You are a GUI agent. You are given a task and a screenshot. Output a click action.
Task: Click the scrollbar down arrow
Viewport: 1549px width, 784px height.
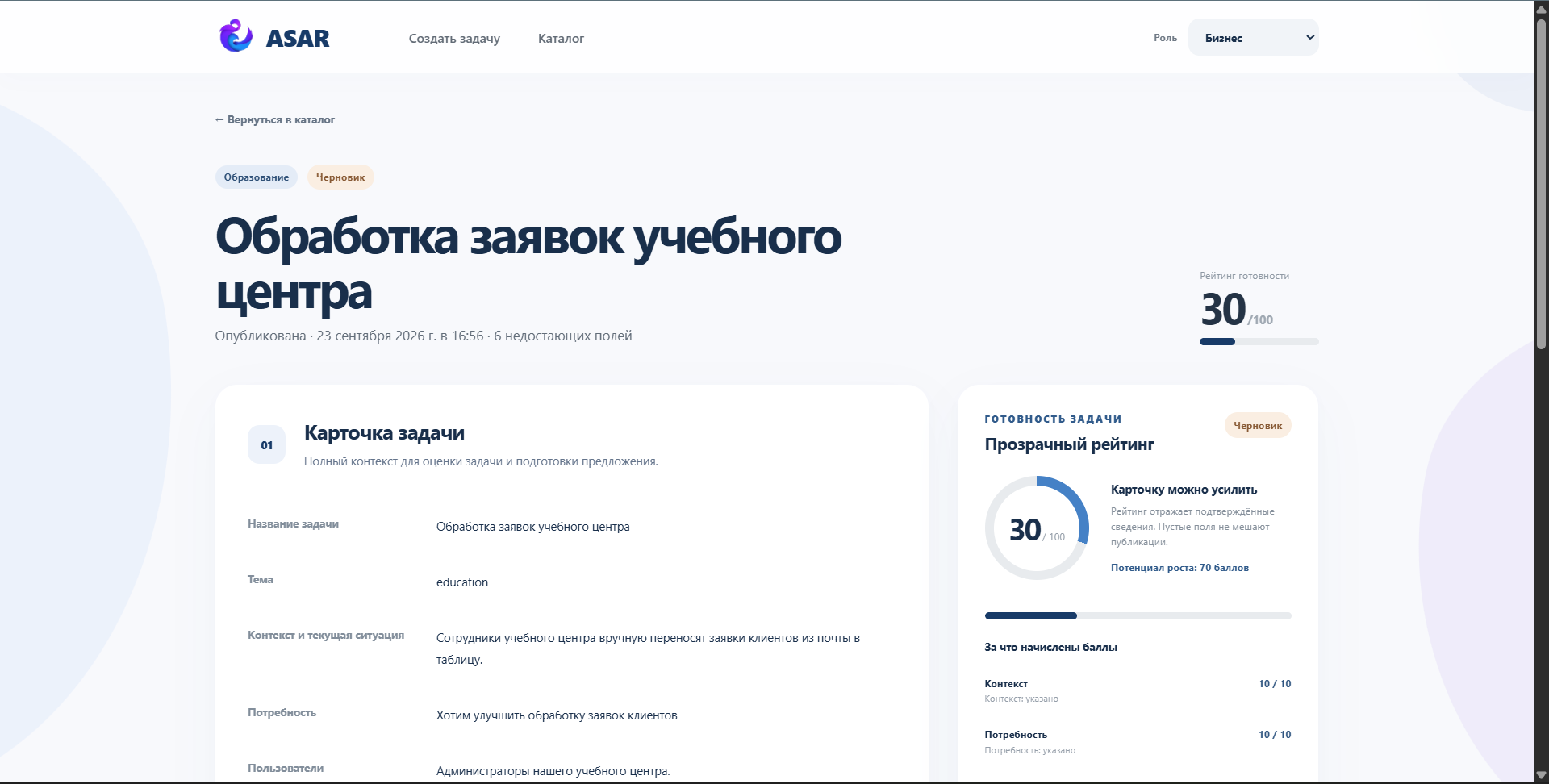[x=1541, y=775]
